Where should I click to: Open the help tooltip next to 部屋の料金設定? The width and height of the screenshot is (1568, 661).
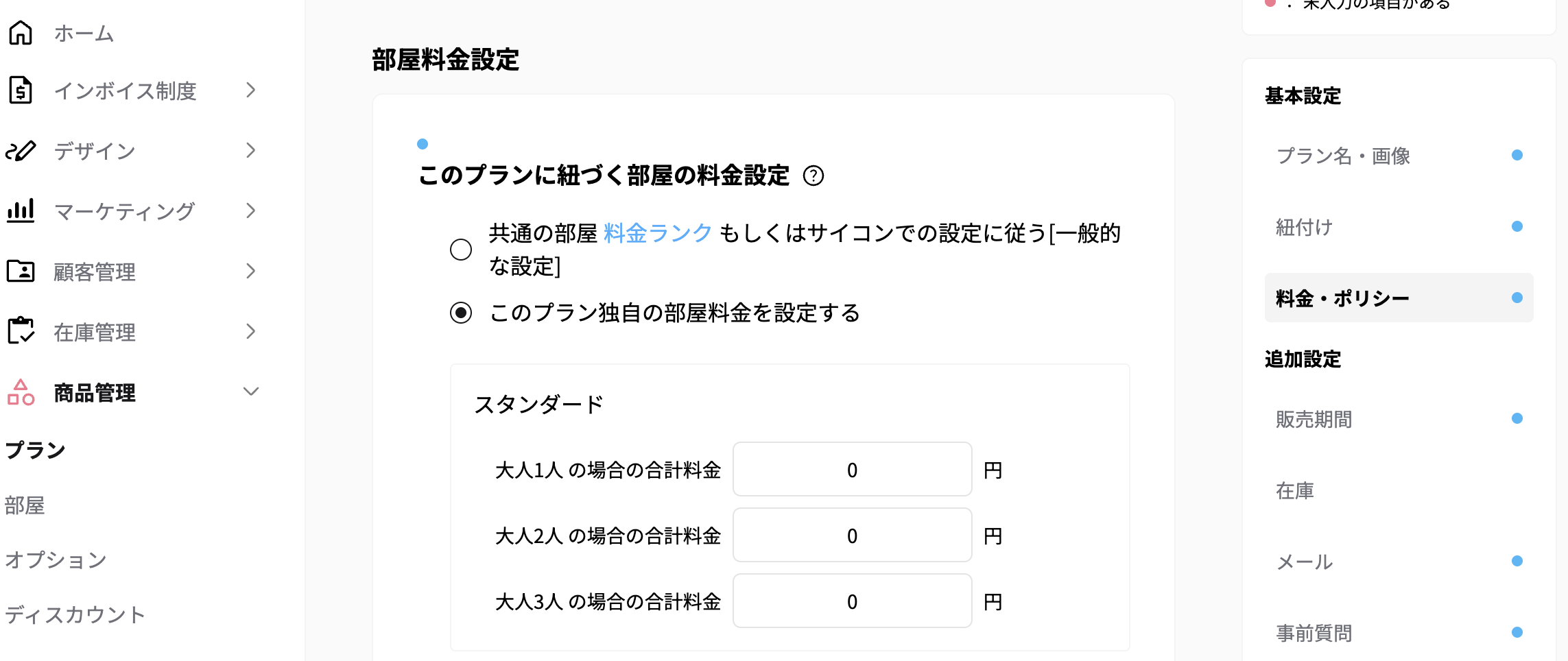point(813,176)
